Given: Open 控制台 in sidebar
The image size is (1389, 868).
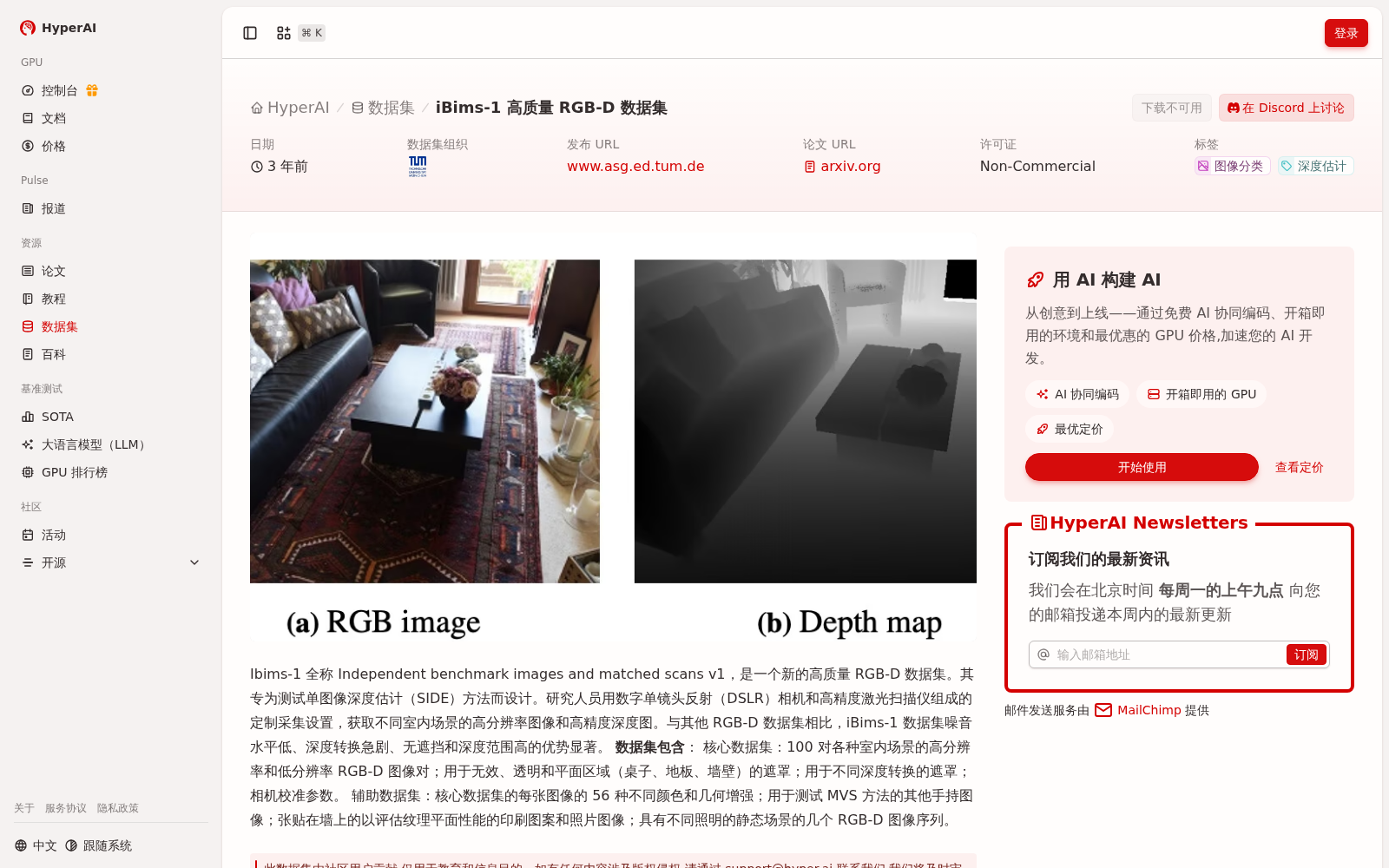Looking at the screenshot, I should (x=59, y=90).
